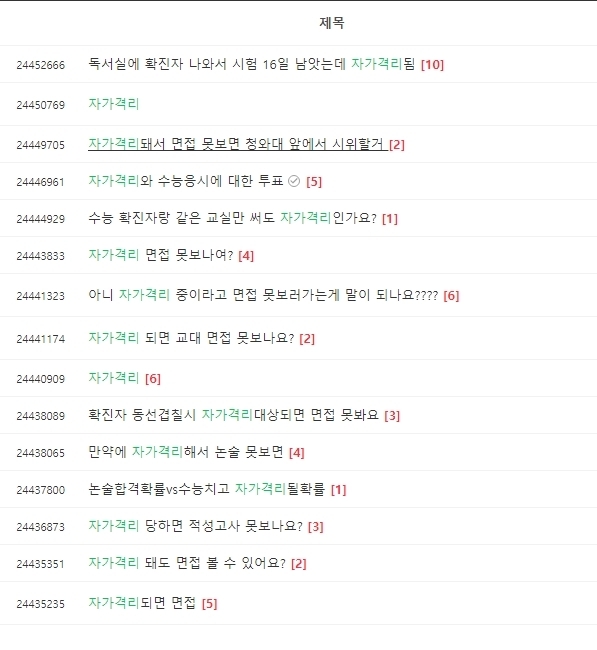Image resolution: width=597 pixels, height=650 pixels.
Task: Open post 만약에 자가격리해서 논술 못보면
Action: tap(185, 452)
